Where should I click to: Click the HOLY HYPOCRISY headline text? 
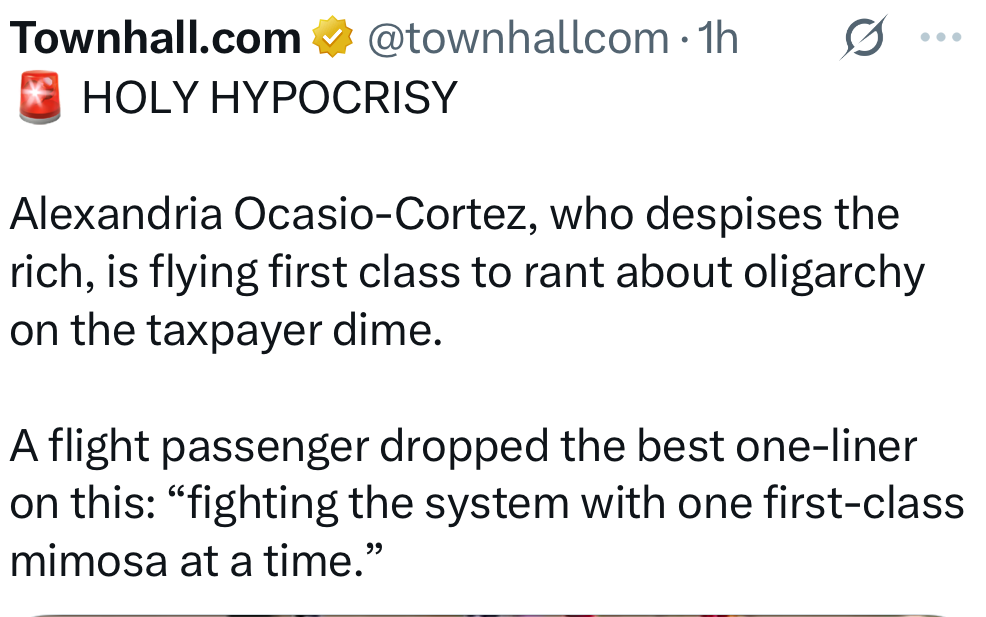269,99
